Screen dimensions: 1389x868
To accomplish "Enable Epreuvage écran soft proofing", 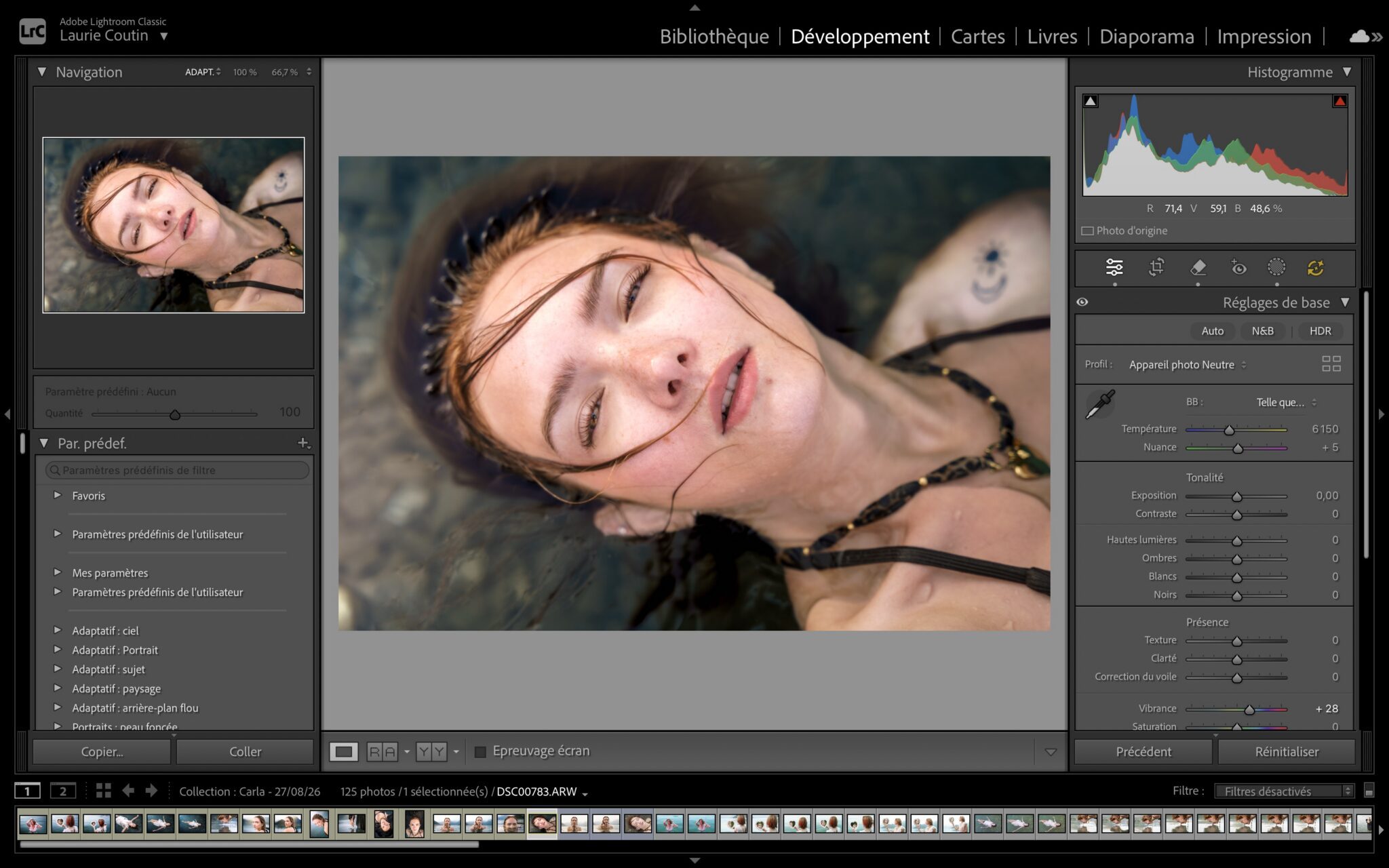I will (x=480, y=751).
